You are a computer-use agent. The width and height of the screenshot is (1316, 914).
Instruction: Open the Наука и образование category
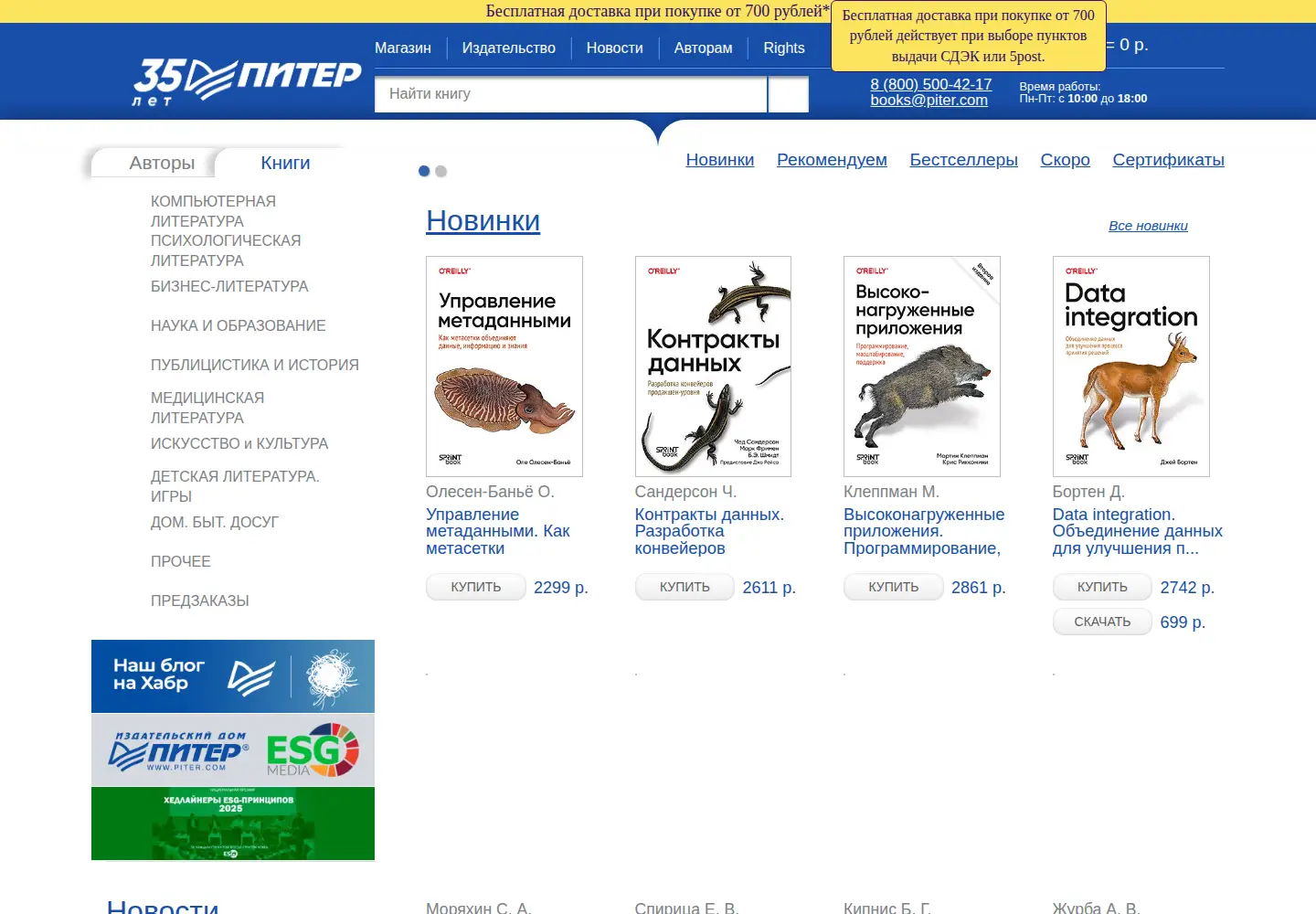click(239, 325)
